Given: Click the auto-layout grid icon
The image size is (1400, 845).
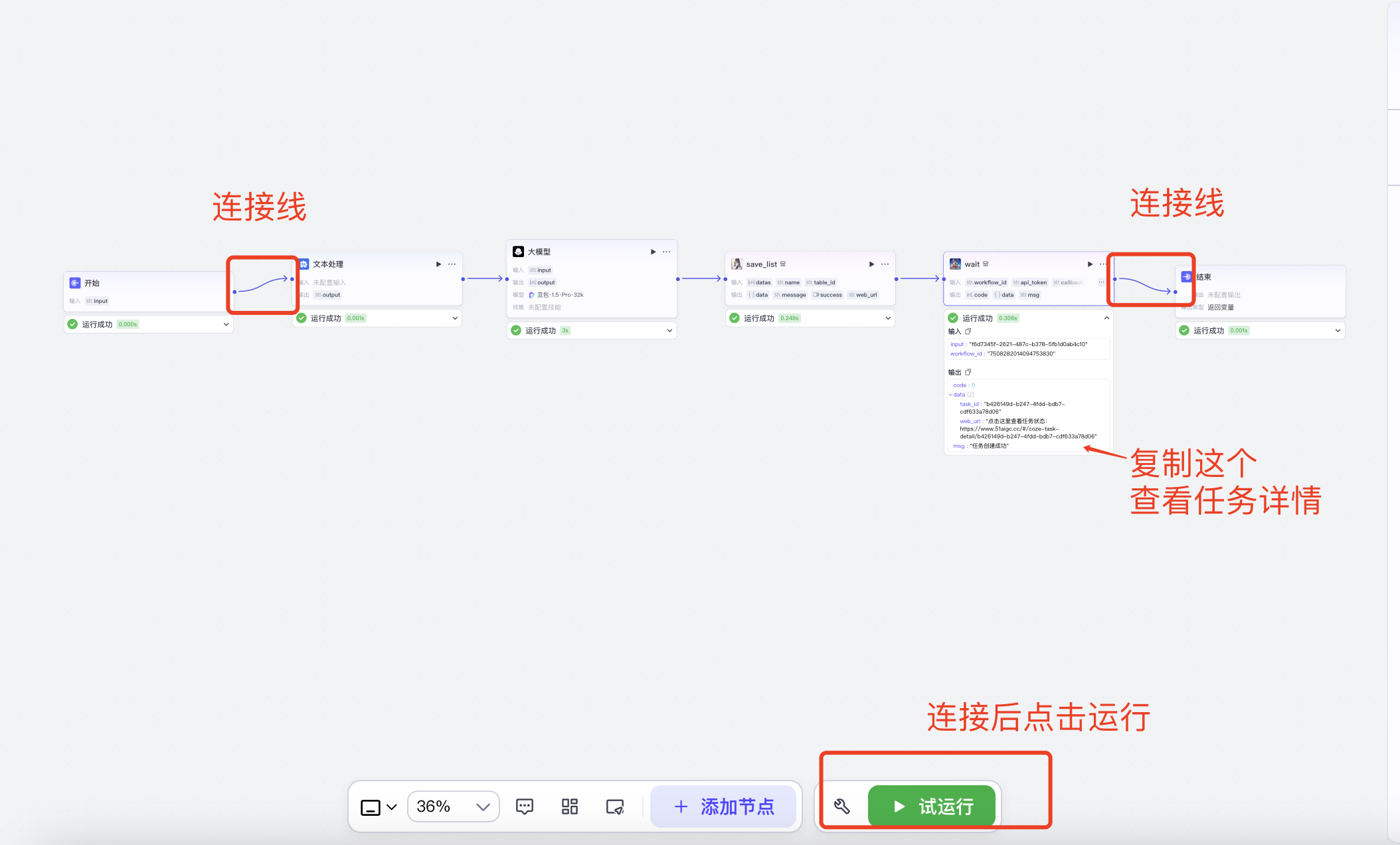Looking at the screenshot, I should 570,806.
